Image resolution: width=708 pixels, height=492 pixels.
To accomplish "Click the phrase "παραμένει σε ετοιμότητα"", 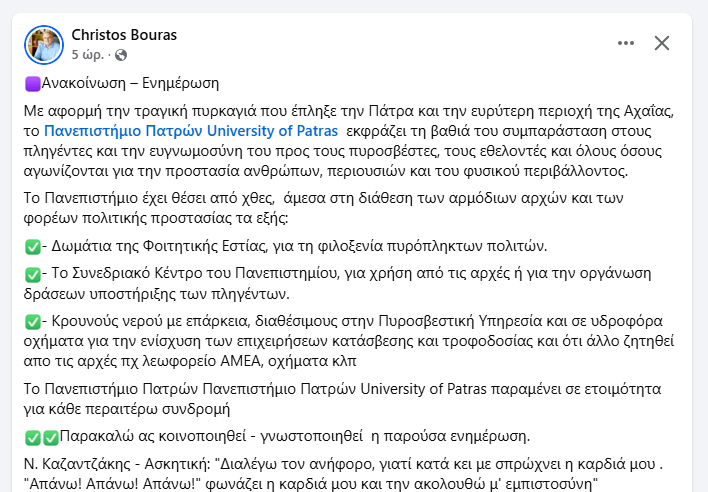I will [576, 389].
